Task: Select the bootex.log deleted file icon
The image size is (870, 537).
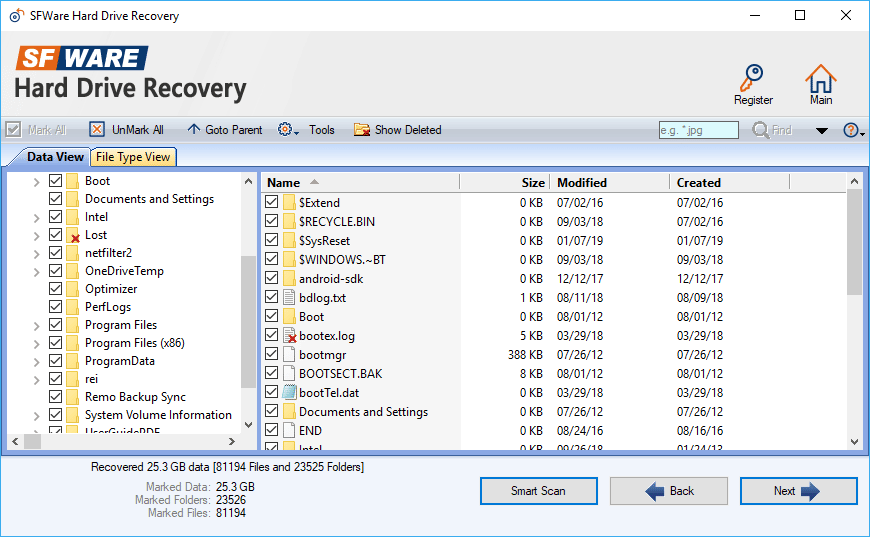Action: (x=290, y=336)
